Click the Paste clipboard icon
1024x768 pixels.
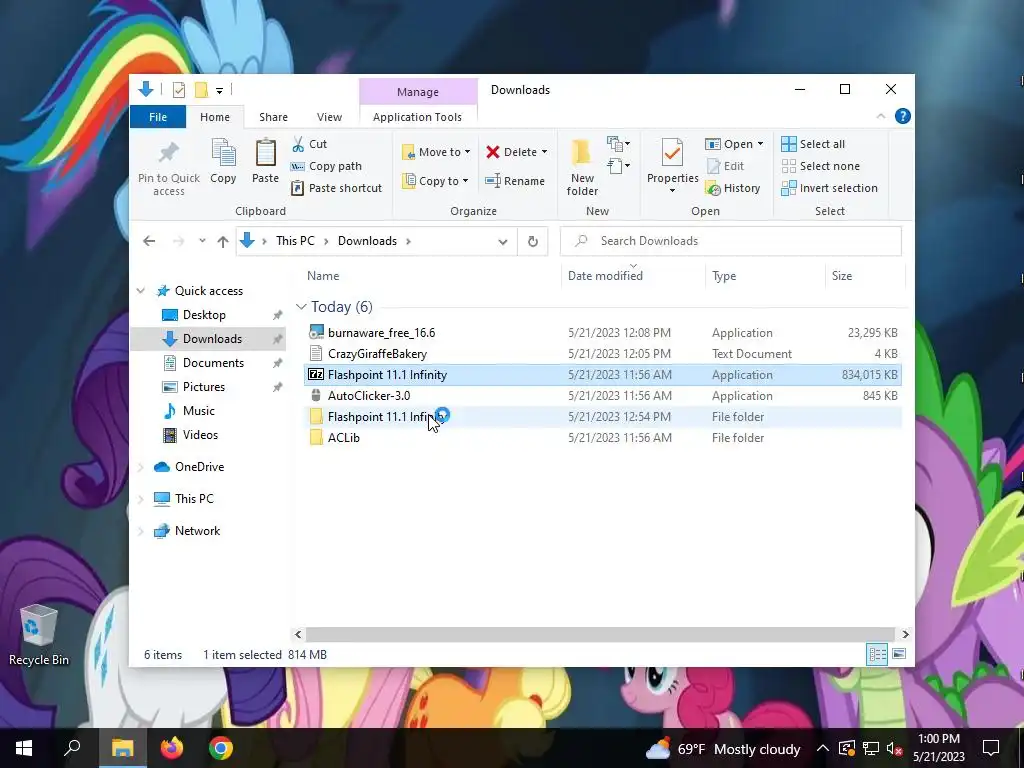coord(265,152)
